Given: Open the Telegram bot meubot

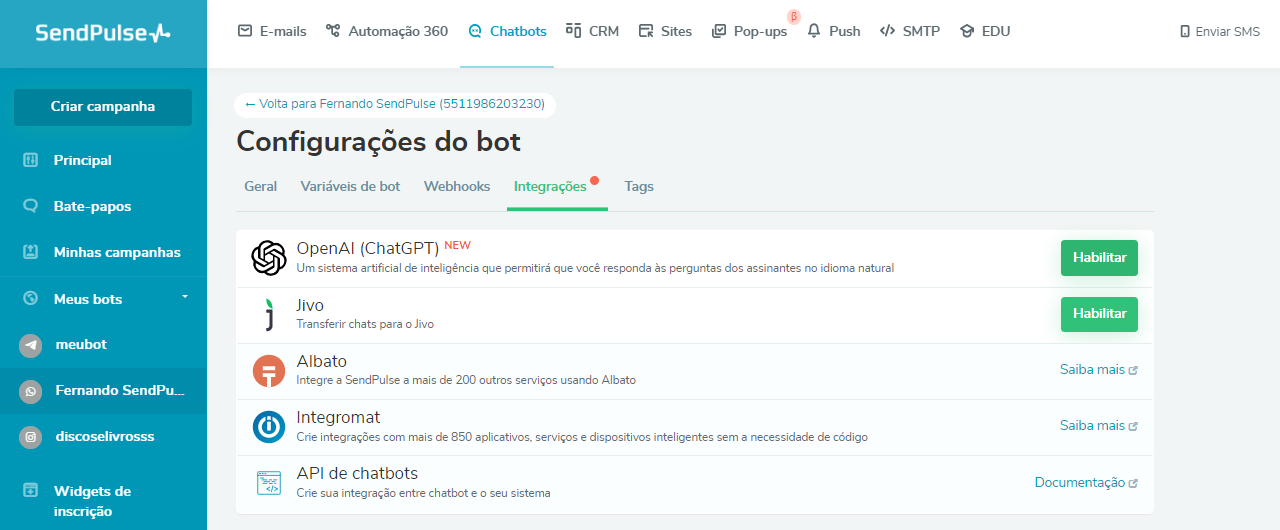Looking at the screenshot, I should [80, 345].
